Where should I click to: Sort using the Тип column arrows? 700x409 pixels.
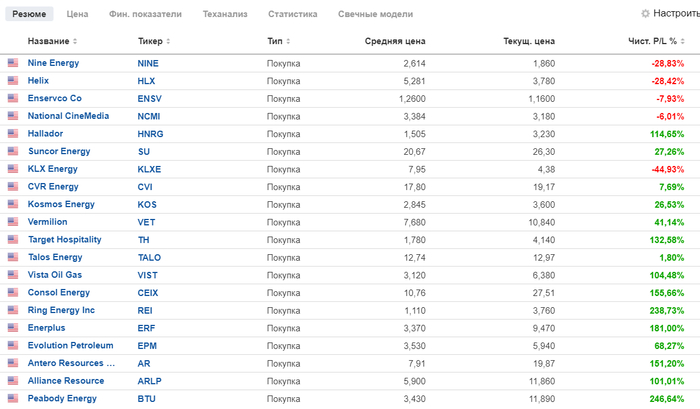288,42
